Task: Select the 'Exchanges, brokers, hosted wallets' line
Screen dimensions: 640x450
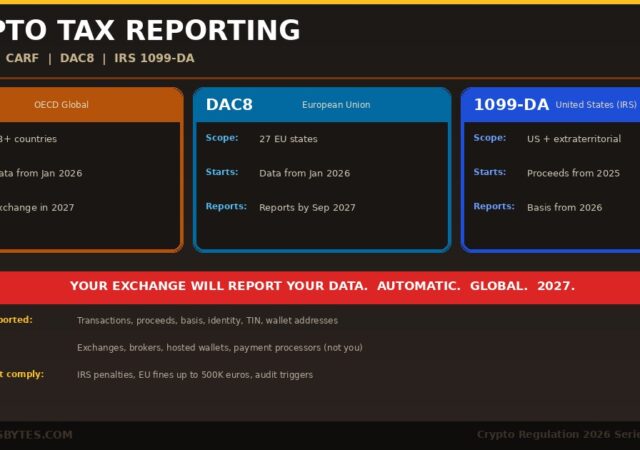Action: click(220, 348)
